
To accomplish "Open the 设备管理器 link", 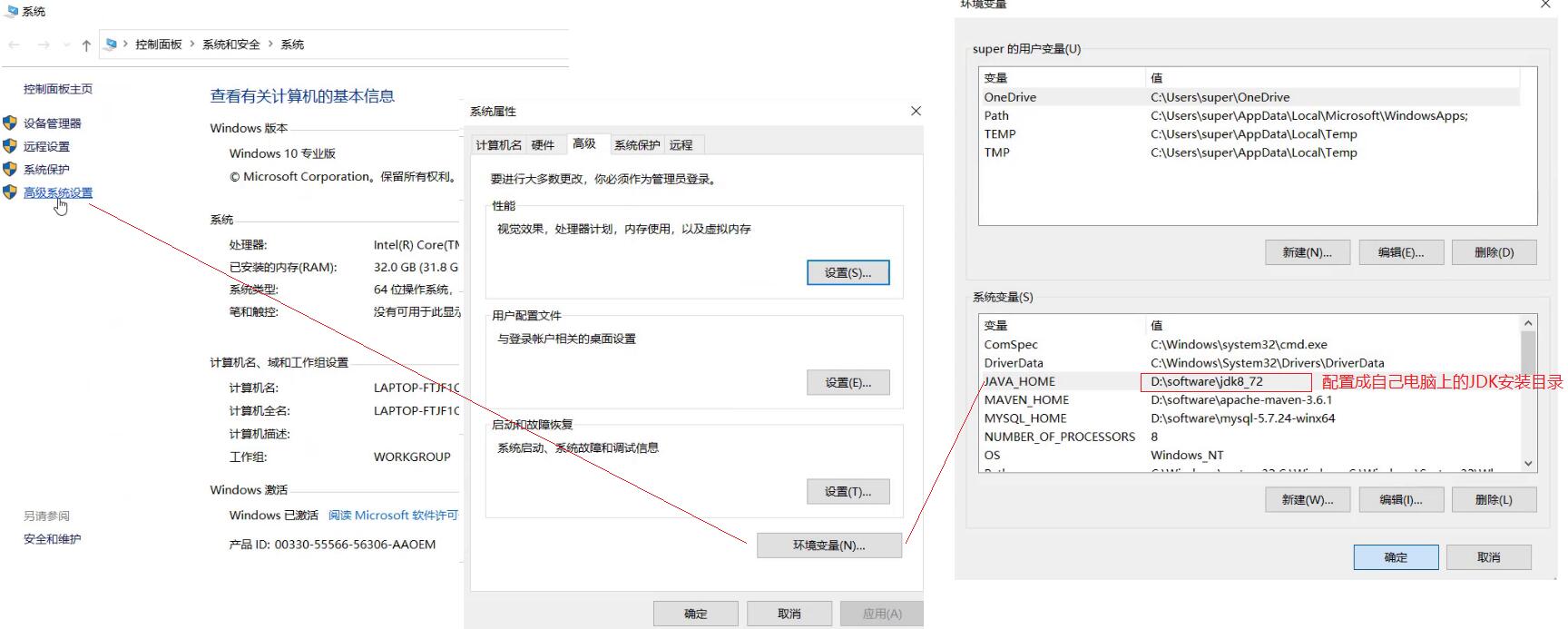I will (53, 123).
